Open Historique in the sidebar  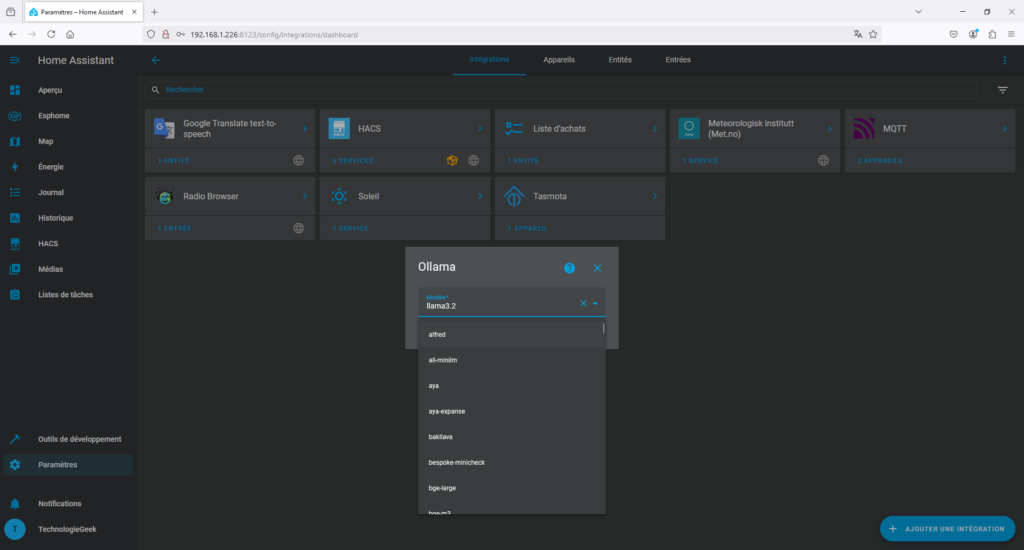(68, 218)
